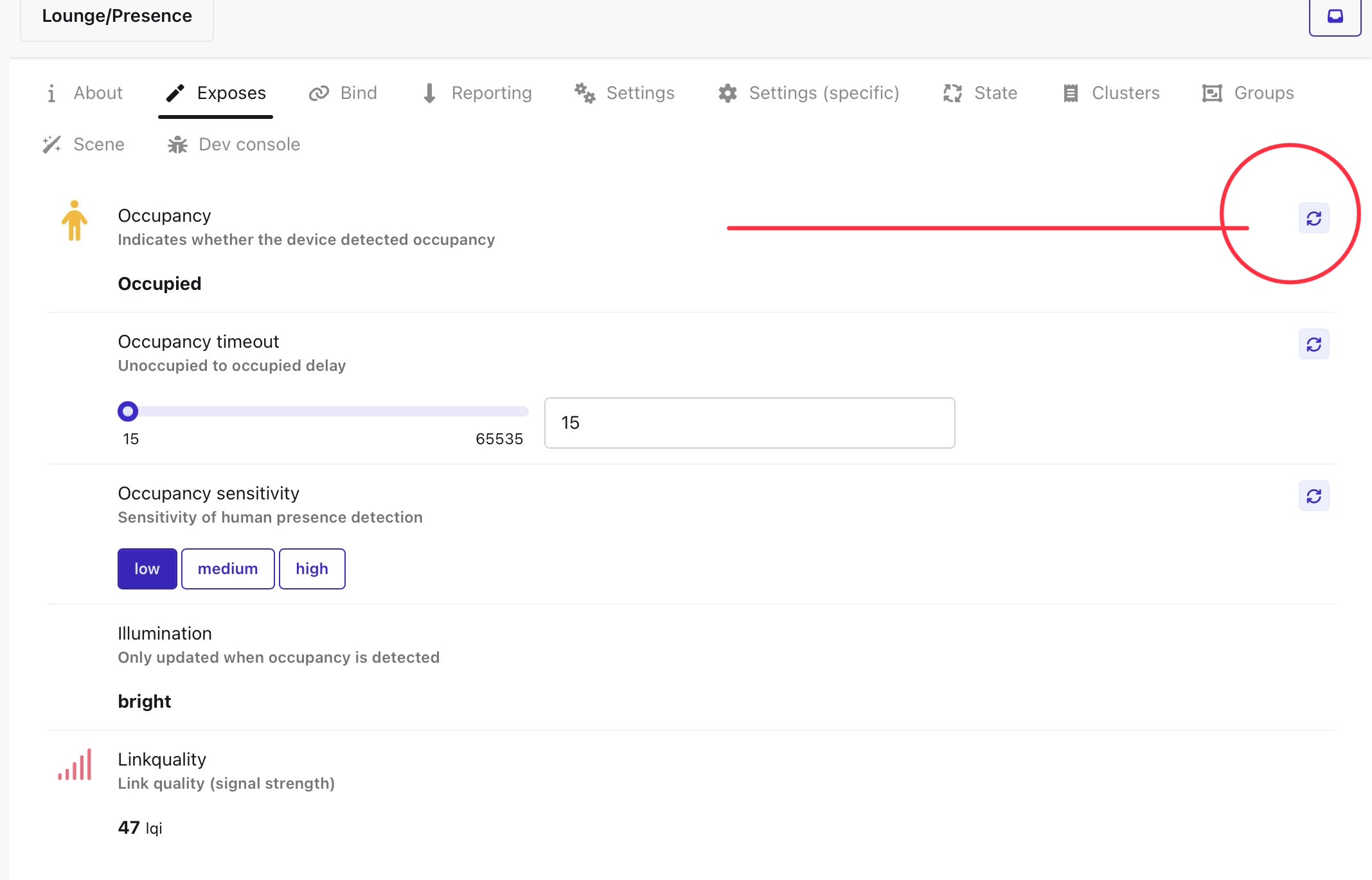Go to the Reporting tab
This screenshot has height=880, width=1372.
coord(477,93)
